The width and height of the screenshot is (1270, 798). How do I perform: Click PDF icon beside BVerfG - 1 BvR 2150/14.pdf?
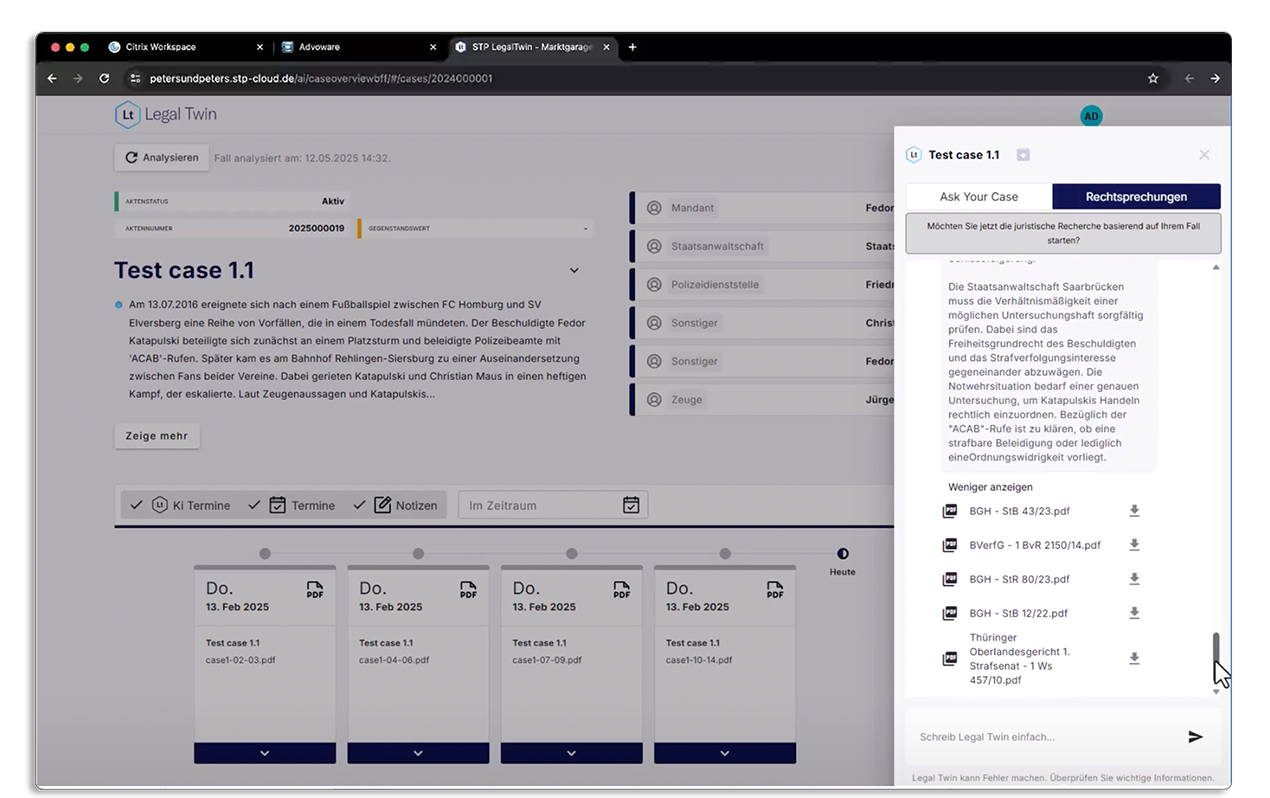pyautogui.click(x=949, y=545)
